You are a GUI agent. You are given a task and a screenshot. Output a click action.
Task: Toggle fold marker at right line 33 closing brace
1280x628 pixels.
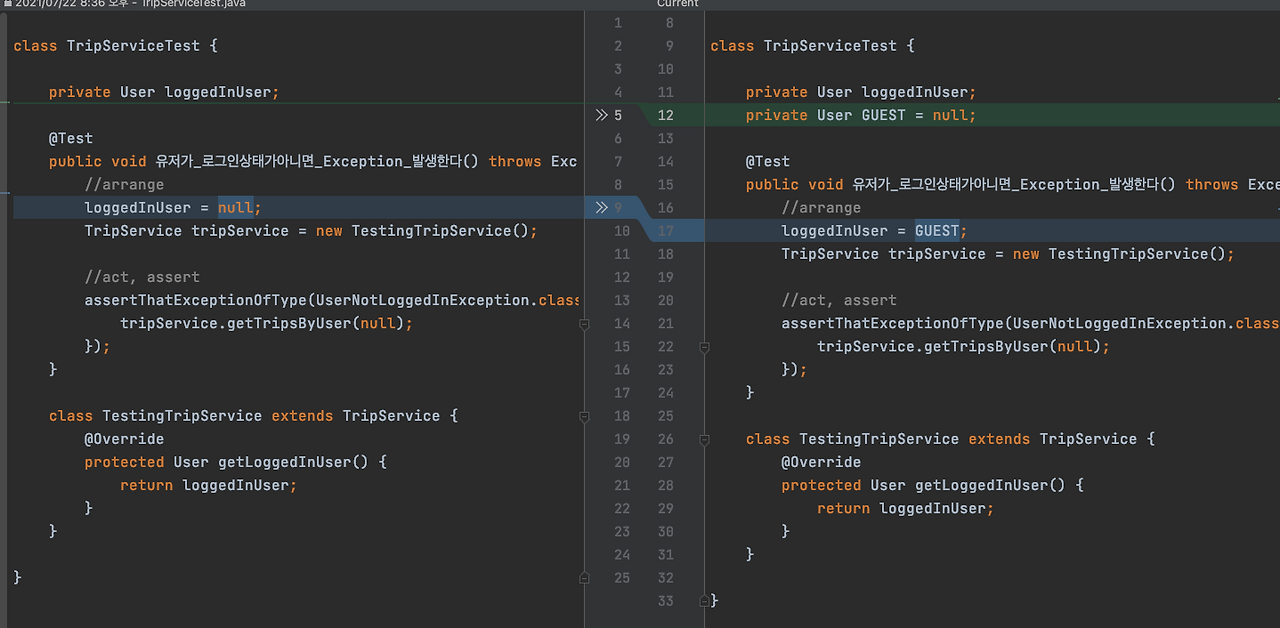(x=704, y=601)
